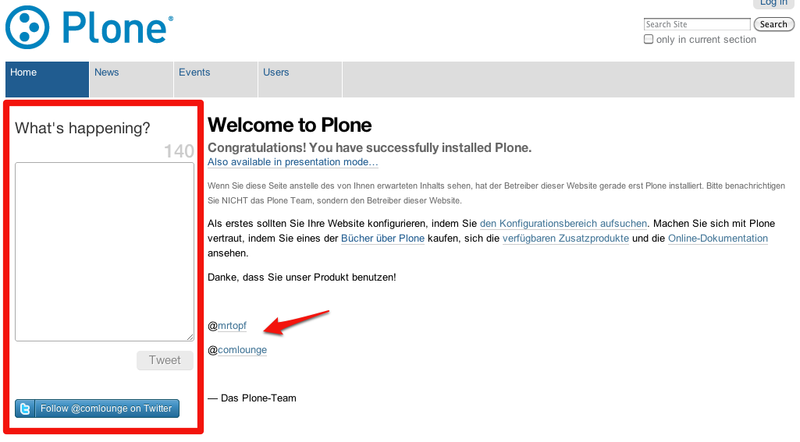Screen dimensions: 800x442
Task: Click the Log in link
Action: tap(773, 3)
